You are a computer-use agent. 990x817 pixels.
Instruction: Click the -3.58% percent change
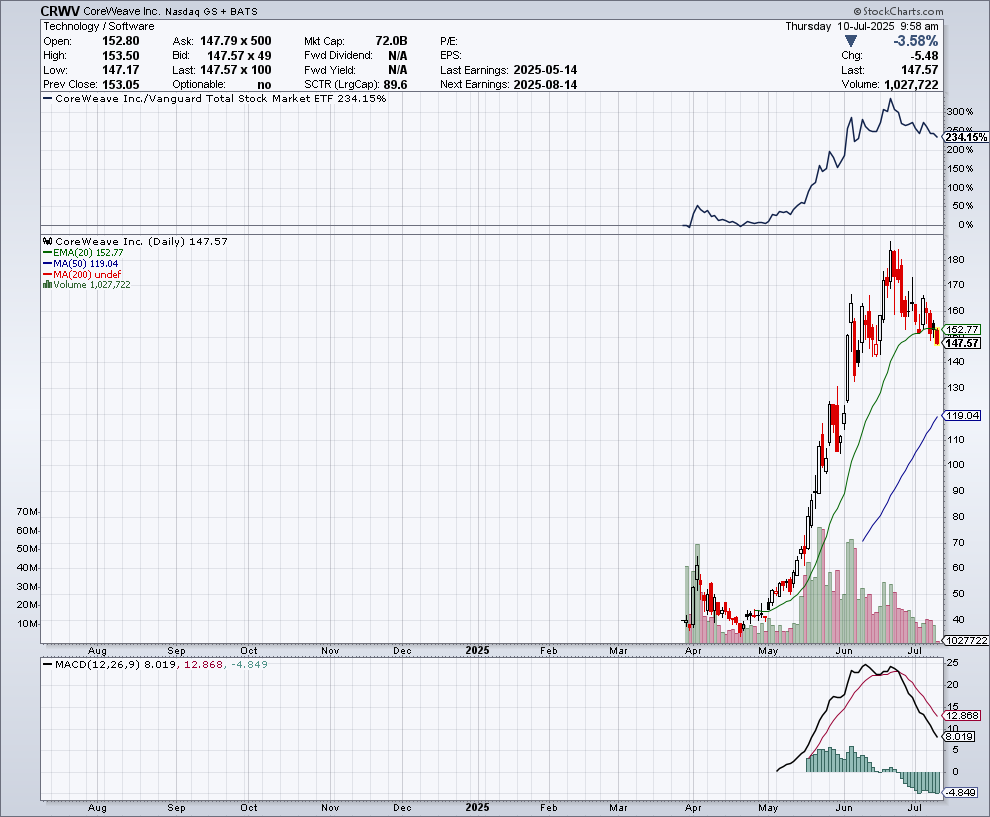coord(915,41)
